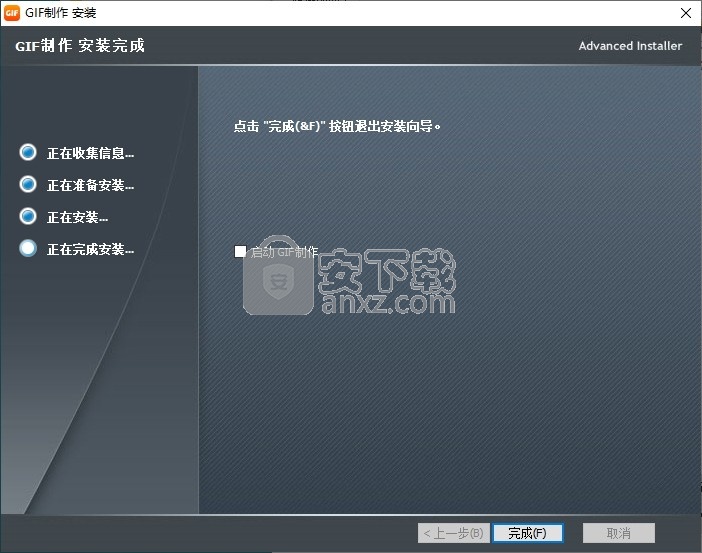Enable the 启动 GIF制作 checkbox
This screenshot has height=553, width=702.
[x=240, y=251]
